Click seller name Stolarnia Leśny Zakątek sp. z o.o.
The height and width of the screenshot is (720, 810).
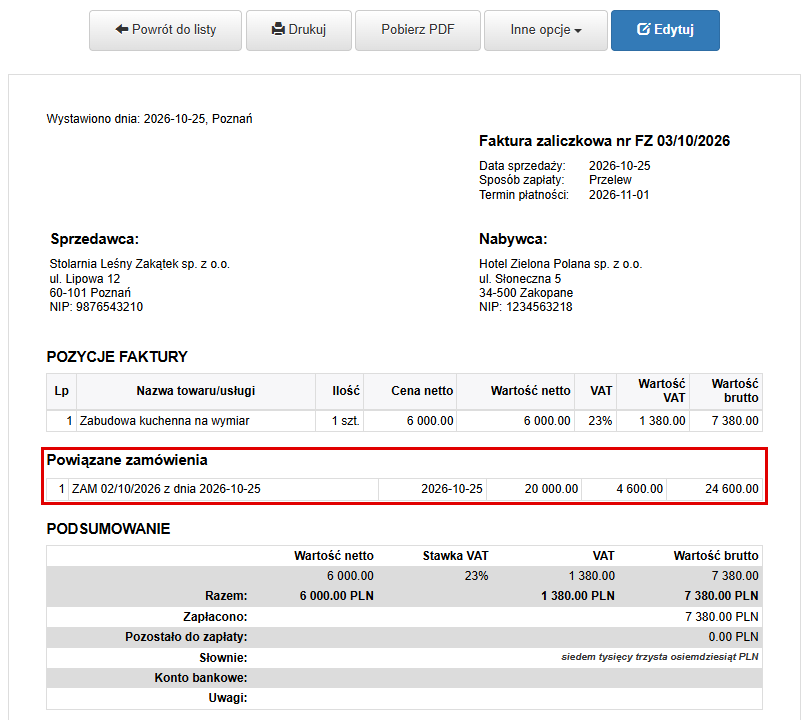point(139,264)
